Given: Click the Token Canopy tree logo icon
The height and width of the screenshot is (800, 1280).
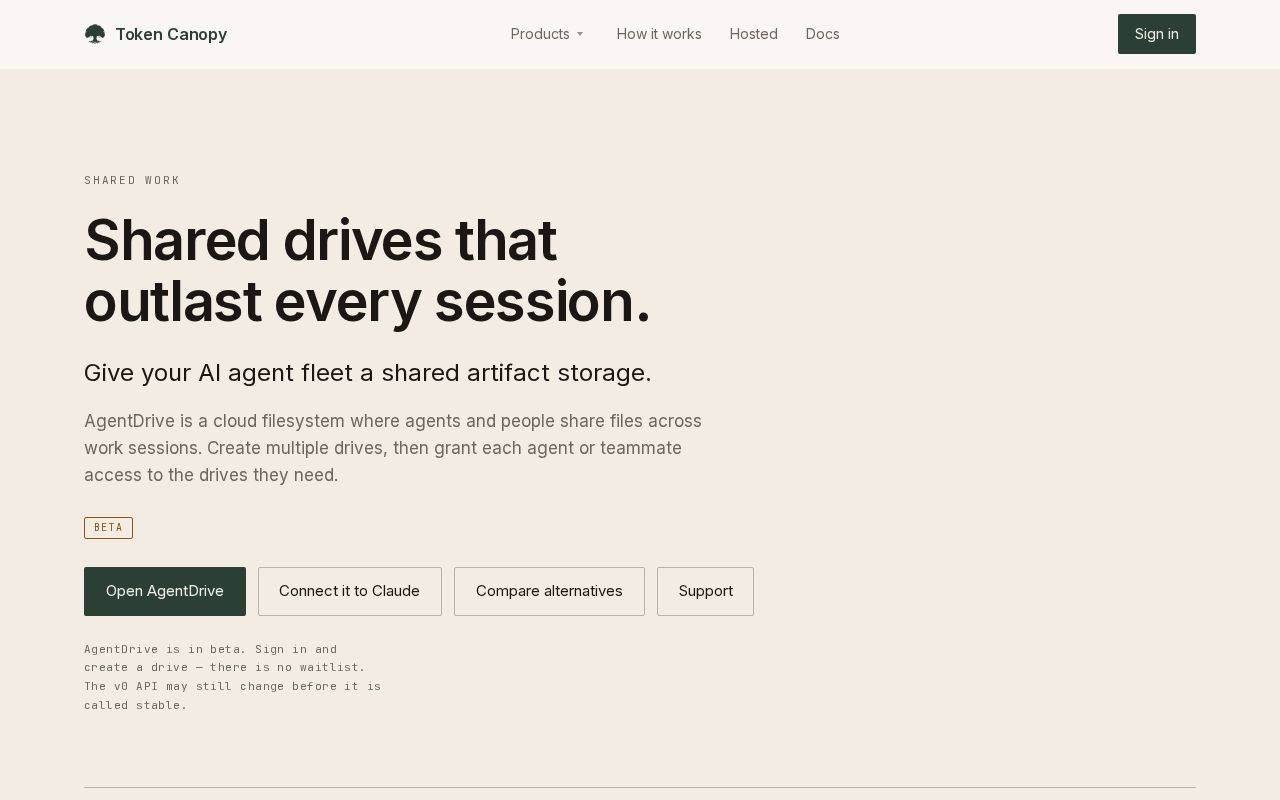Looking at the screenshot, I should pyautogui.click(x=95, y=34).
